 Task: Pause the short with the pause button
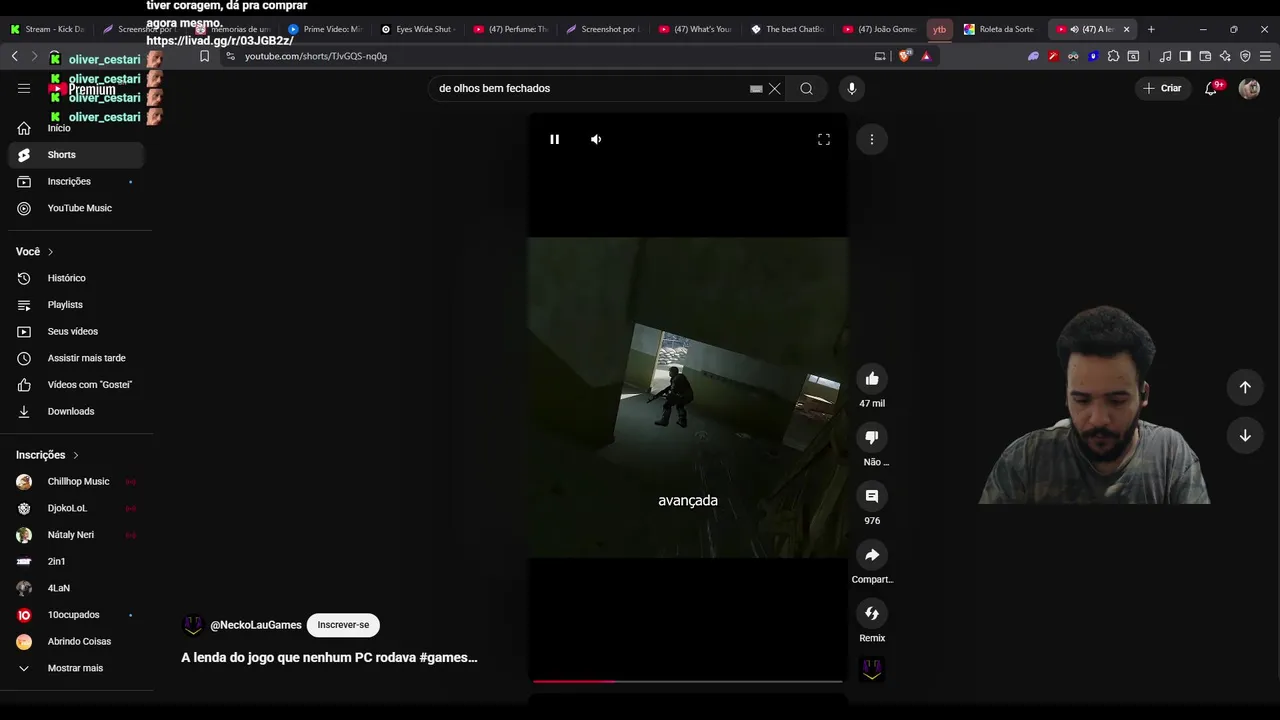click(554, 139)
